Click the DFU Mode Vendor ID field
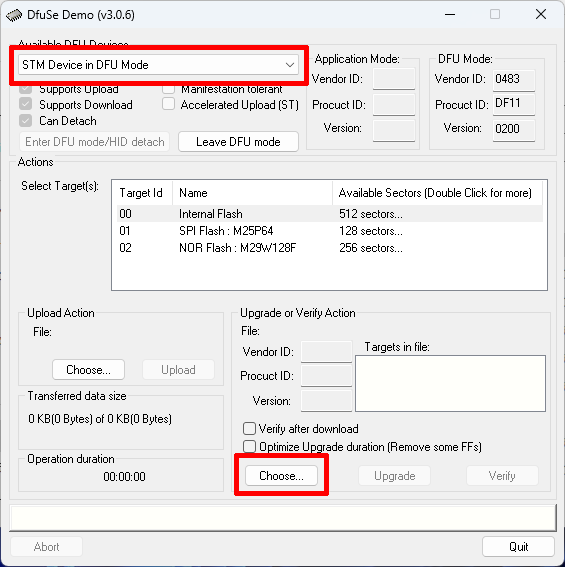The width and height of the screenshot is (565, 567). pyautogui.click(x=514, y=80)
